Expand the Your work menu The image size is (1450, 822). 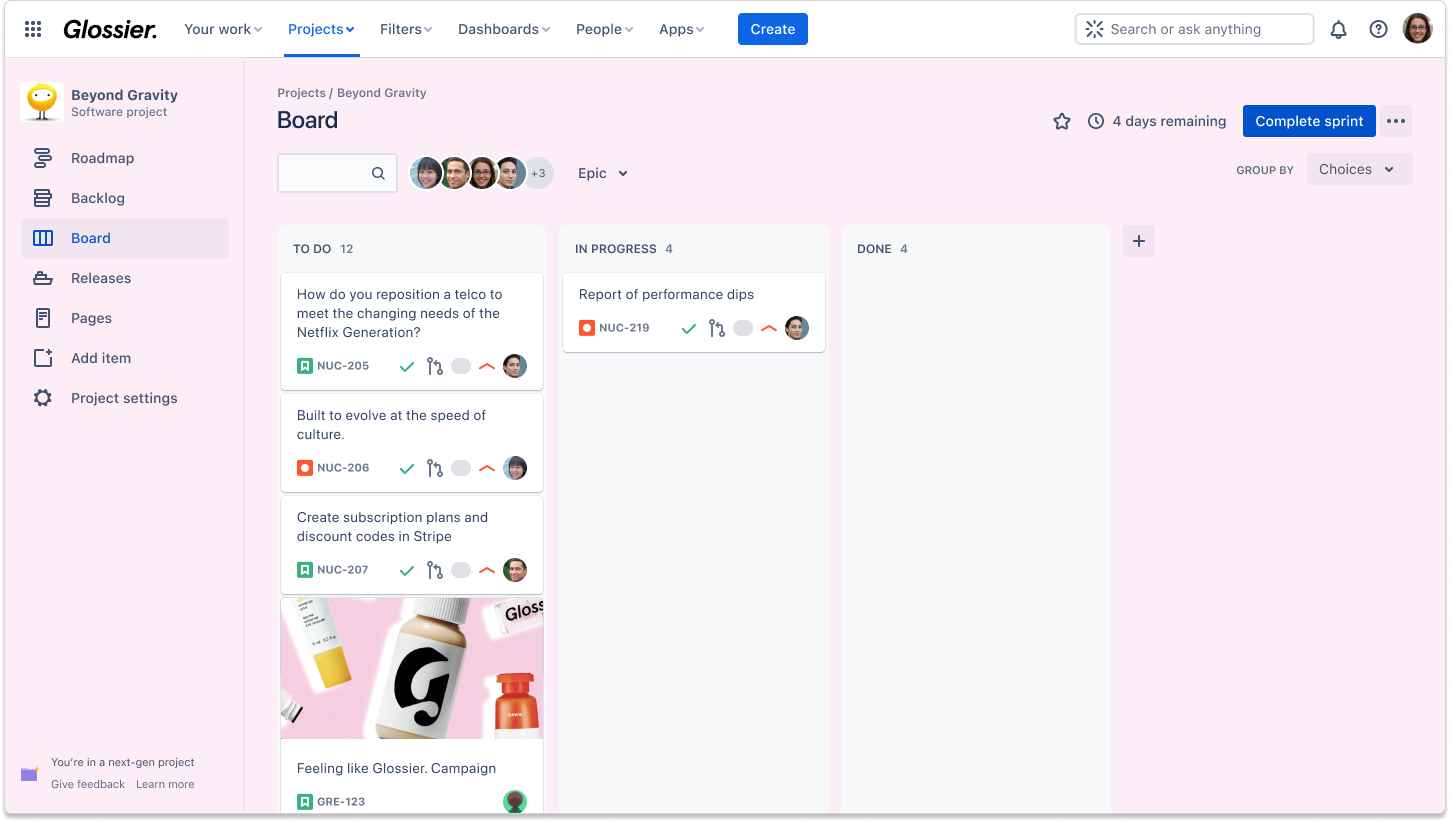[x=223, y=29]
